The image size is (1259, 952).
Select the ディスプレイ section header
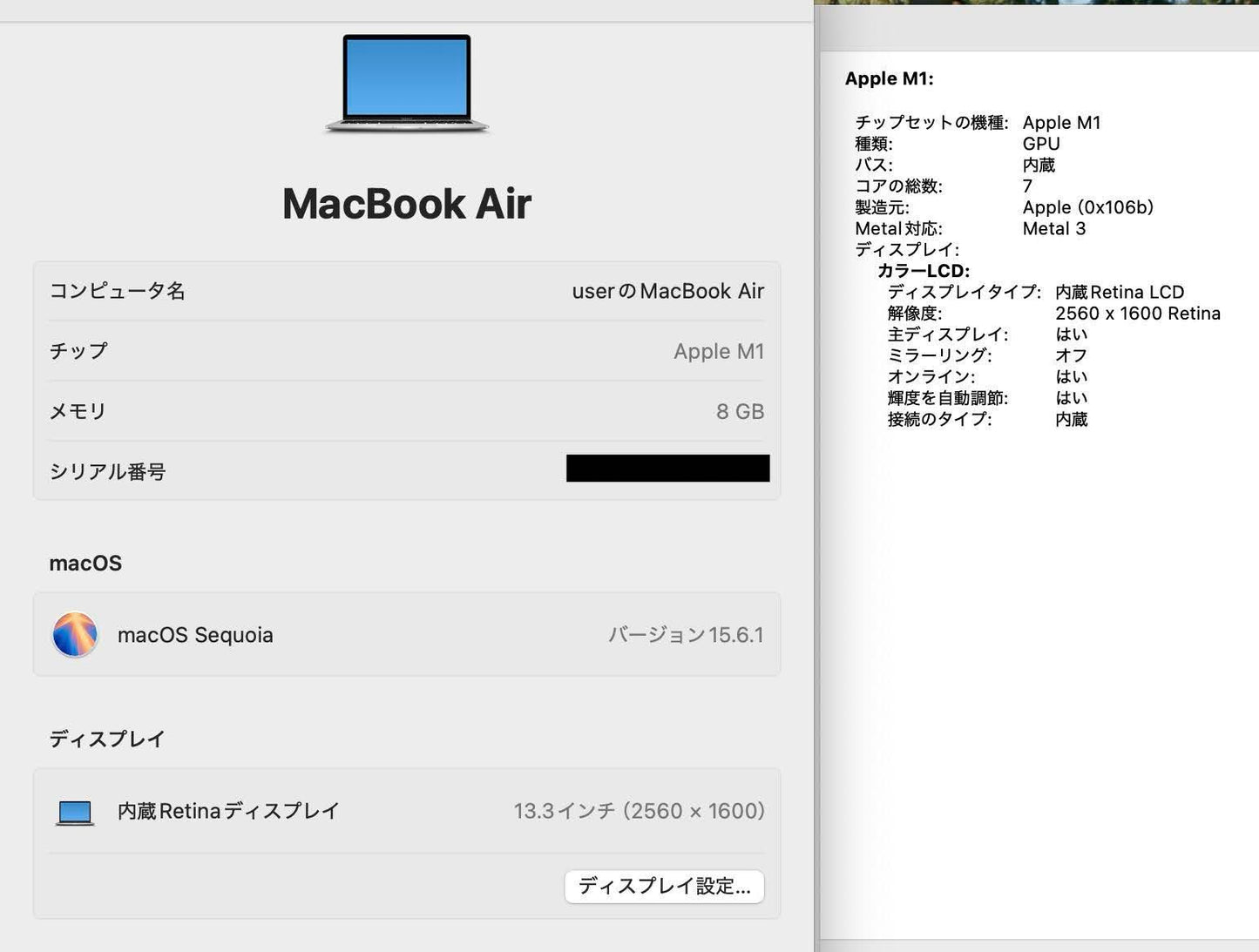pos(106,738)
